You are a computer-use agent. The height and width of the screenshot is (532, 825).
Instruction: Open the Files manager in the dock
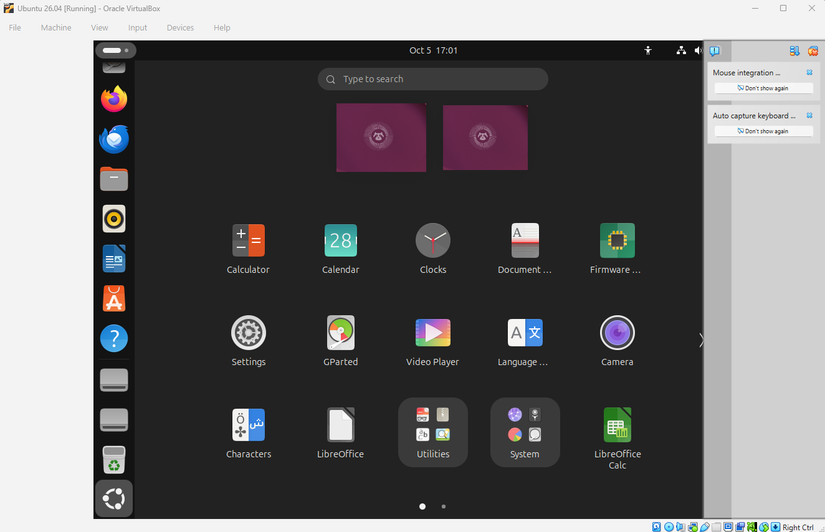[x=114, y=179]
